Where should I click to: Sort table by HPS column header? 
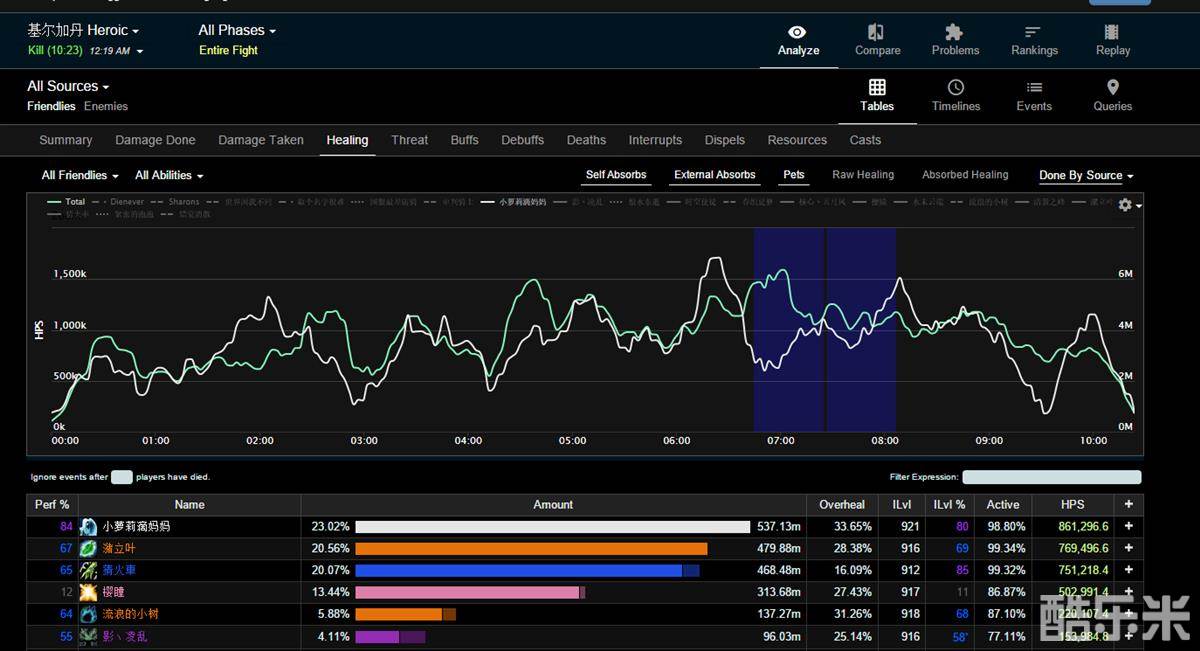click(1072, 505)
